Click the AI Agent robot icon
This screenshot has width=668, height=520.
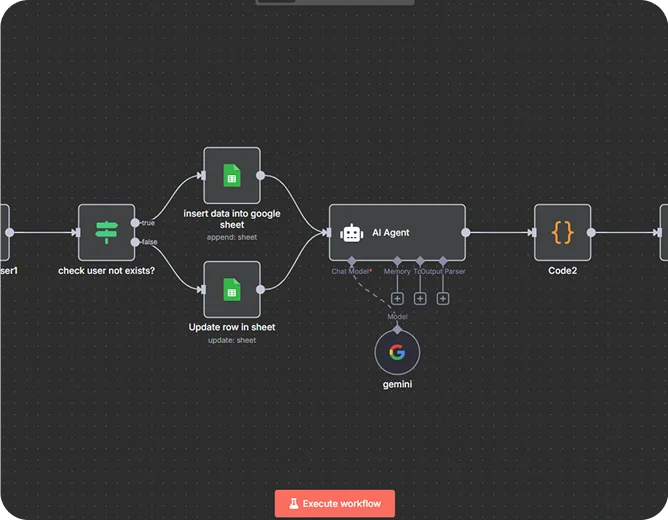click(x=351, y=233)
